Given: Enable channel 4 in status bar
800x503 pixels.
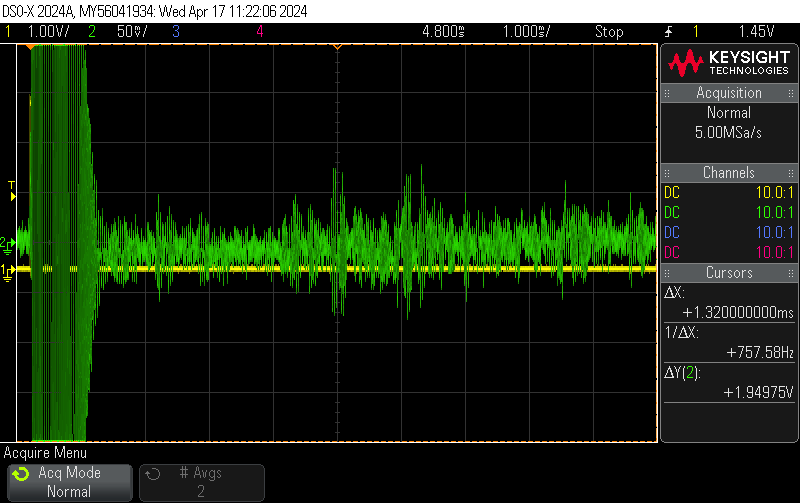Looking at the screenshot, I should pyautogui.click(x=260, y=31).
